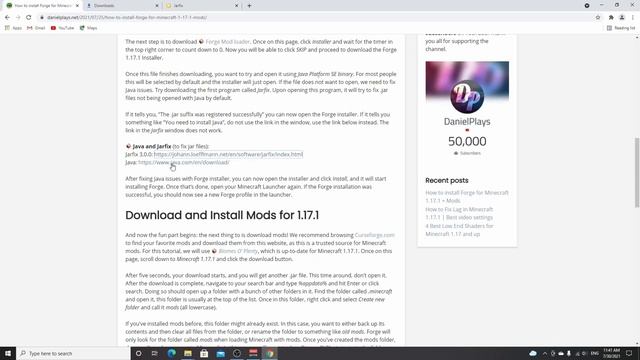
Task: Open recent post How to Fix Lag in Minecraft 1.17.1
Action: [459, 213]
